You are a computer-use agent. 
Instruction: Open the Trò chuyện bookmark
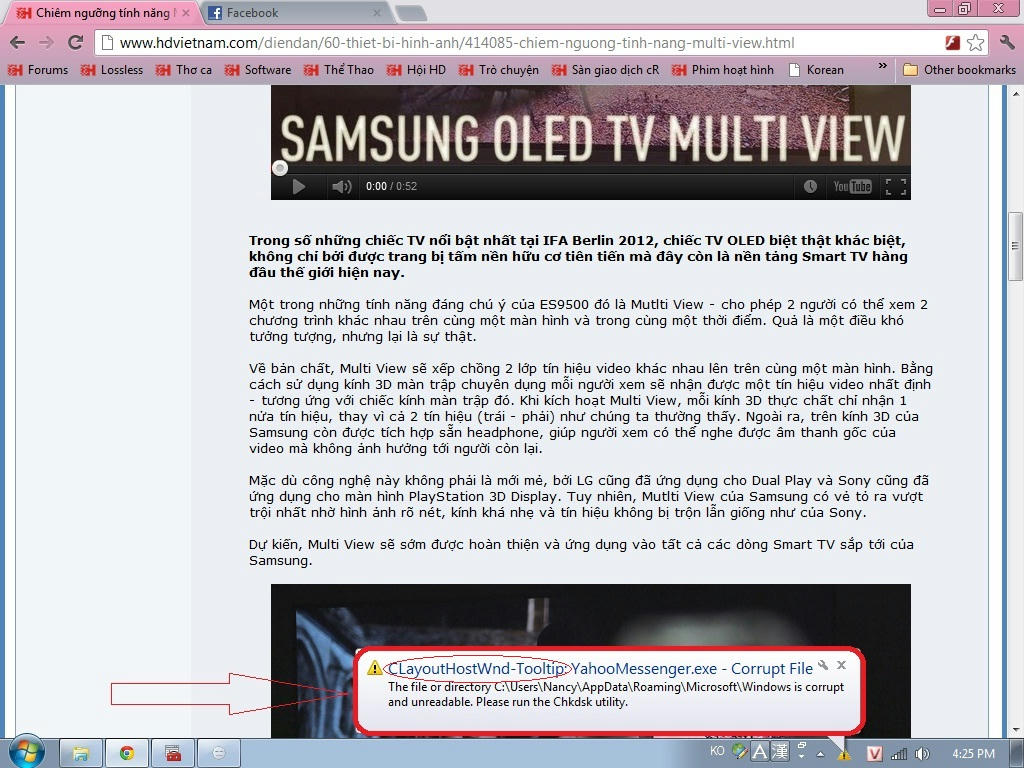click(x=499, y=70)
